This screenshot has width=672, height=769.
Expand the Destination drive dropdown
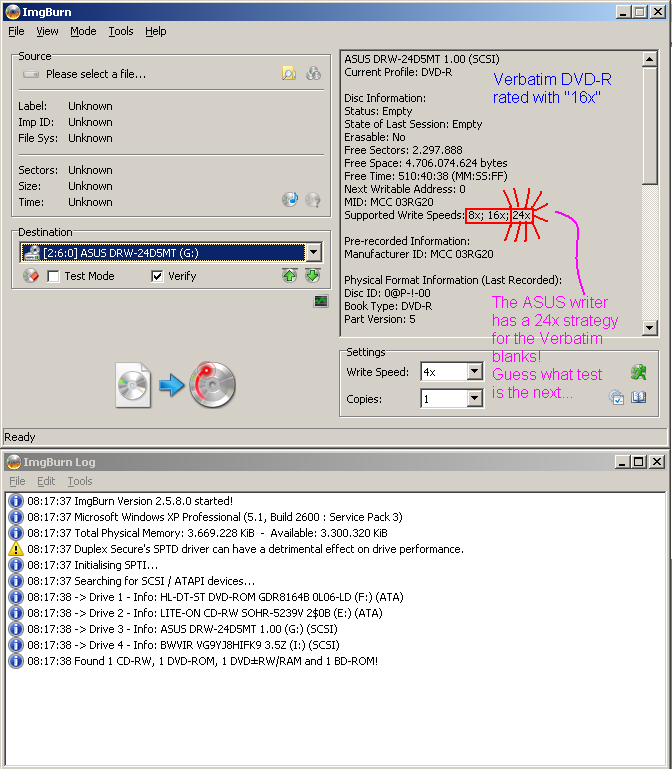pyautogui.click(x=313, y=253)
